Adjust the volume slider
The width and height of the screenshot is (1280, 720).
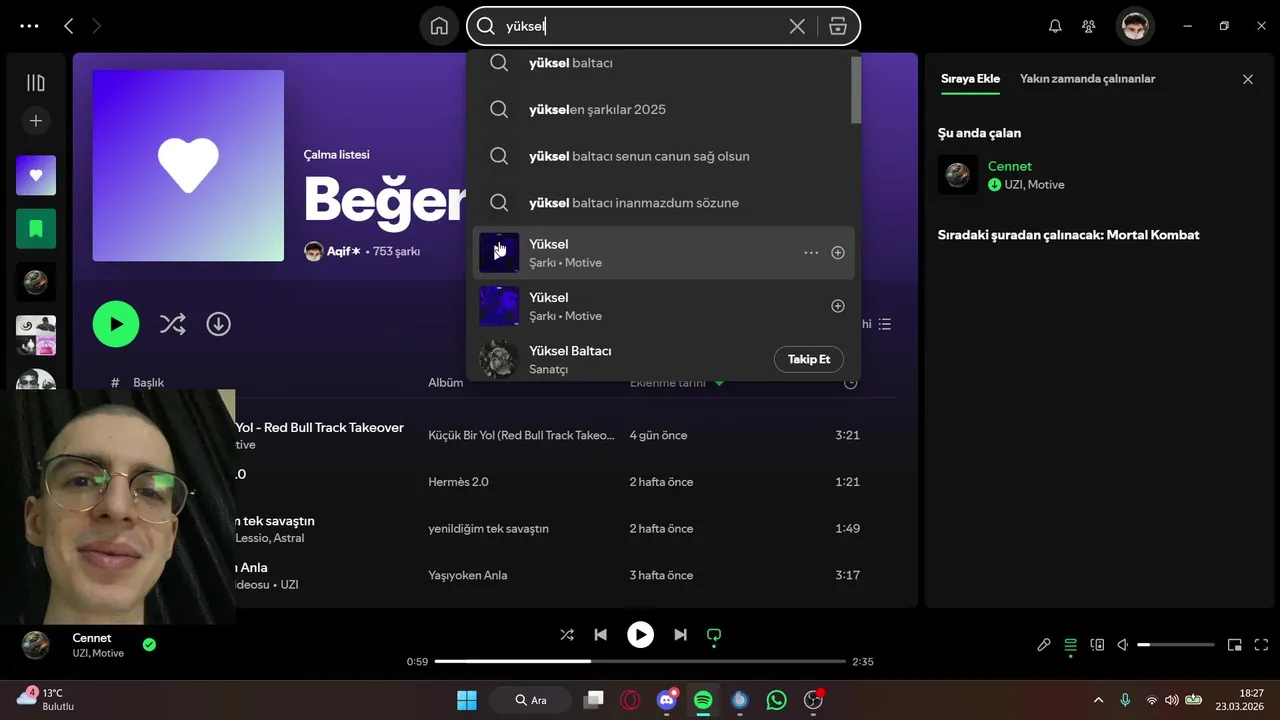click(1176, 645)
